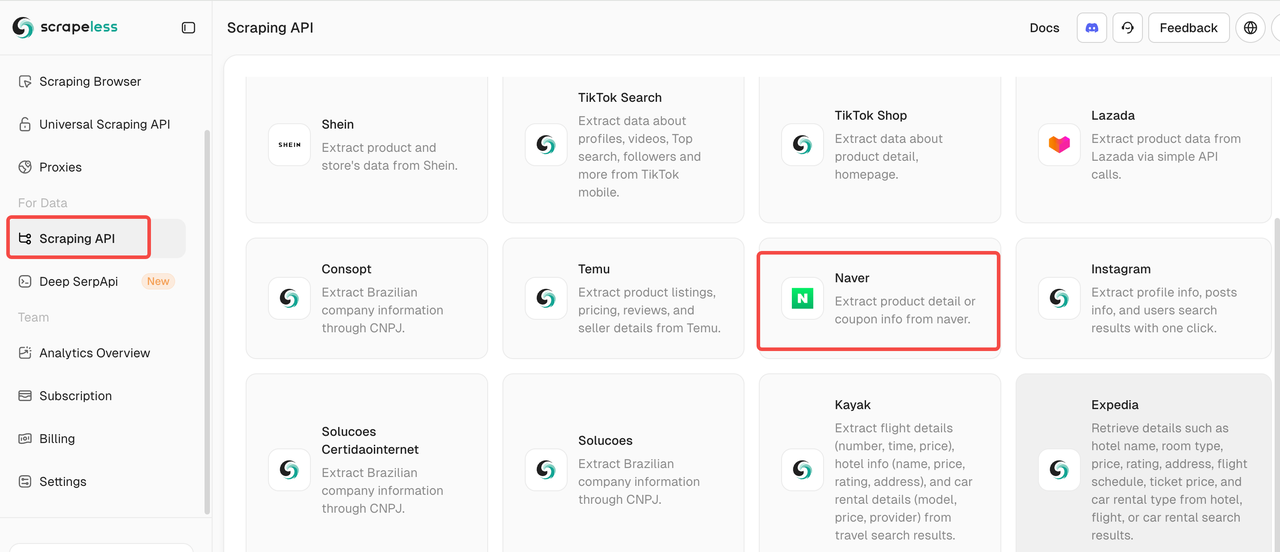Click the Expedia card icon
This screenshot has height=552, width=1280.
[1059, 470]
